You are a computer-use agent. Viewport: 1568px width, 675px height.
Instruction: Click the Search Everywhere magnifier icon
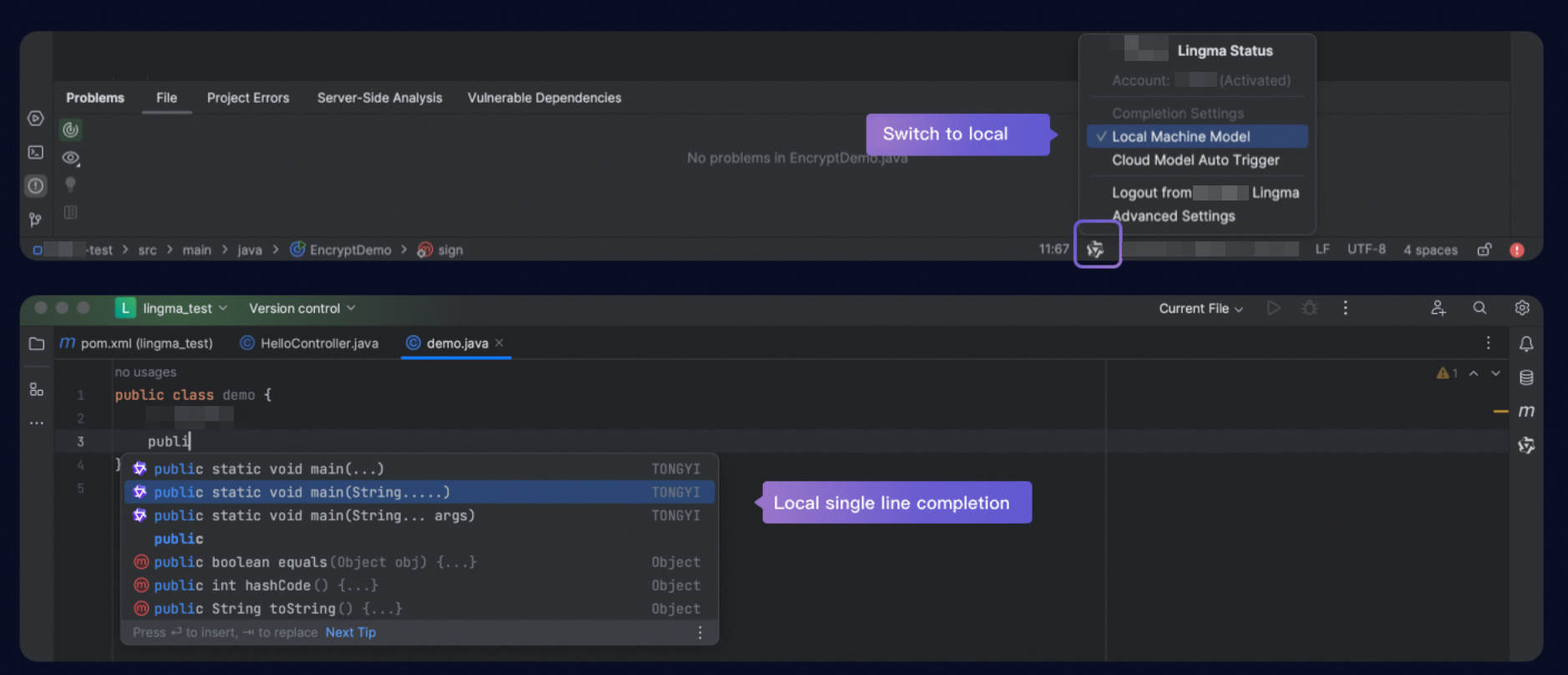pos(1479,308)
